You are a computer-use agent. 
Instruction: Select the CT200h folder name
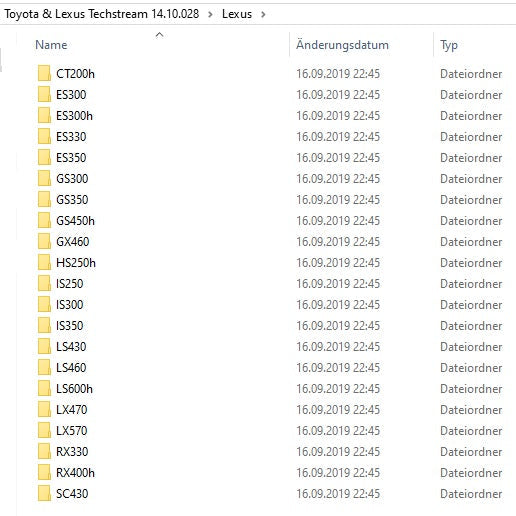(x=75, y=74)
